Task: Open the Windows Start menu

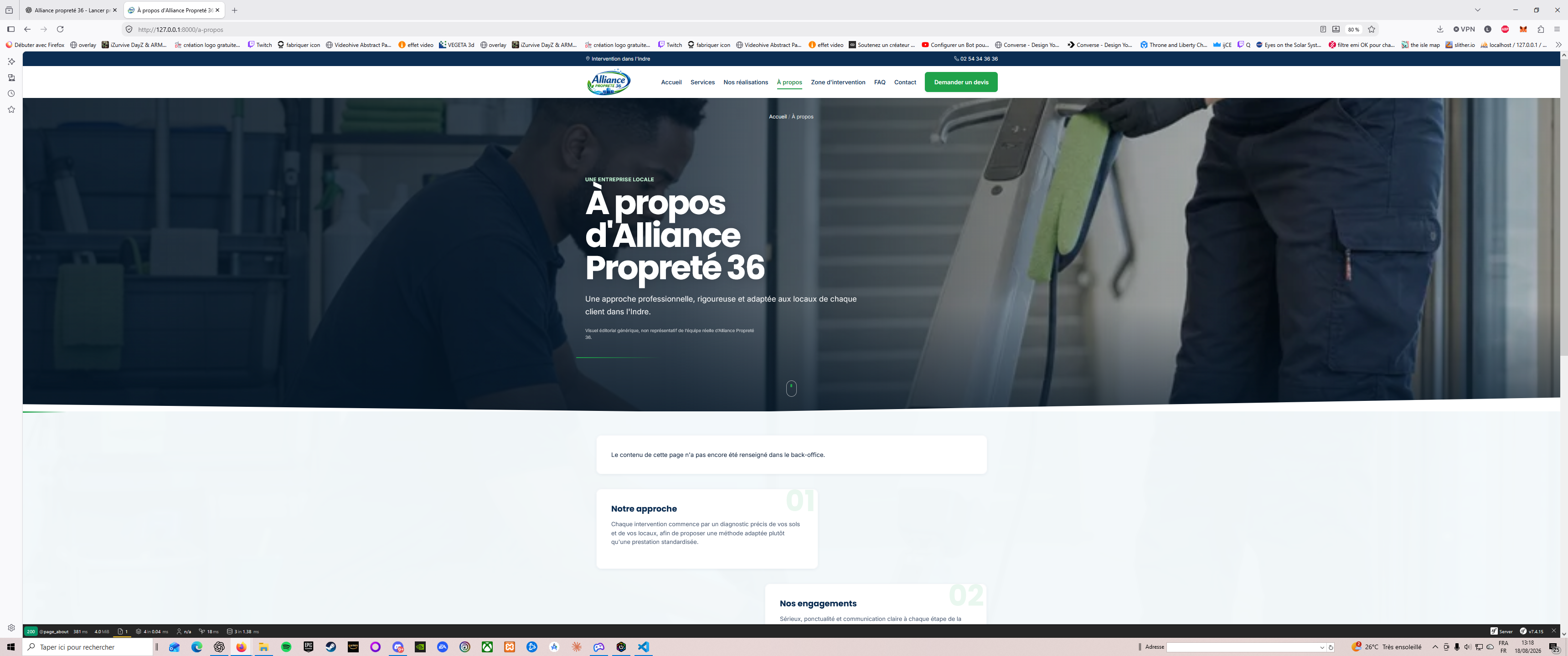Action: coord(11,647)
